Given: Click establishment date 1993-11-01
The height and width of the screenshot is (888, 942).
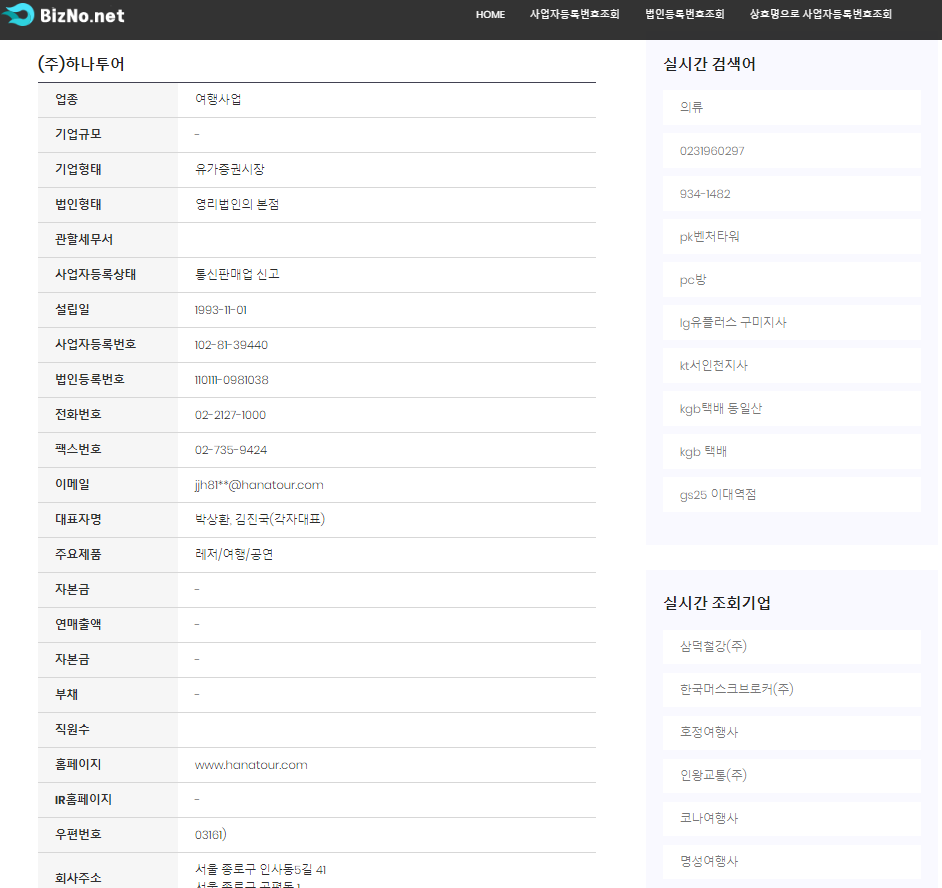Looking at the screenshot, I should [x=220, y=310].
